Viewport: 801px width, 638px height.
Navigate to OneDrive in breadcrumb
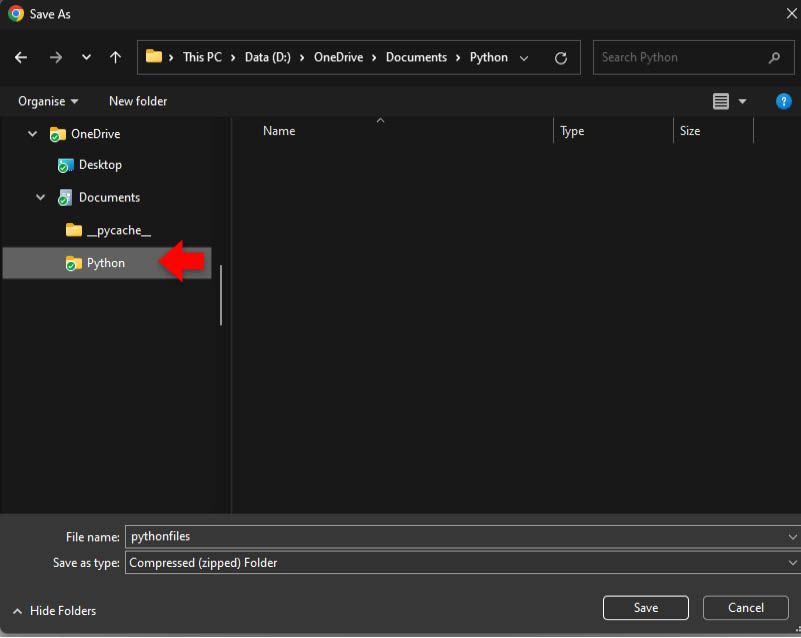point(339,57)
